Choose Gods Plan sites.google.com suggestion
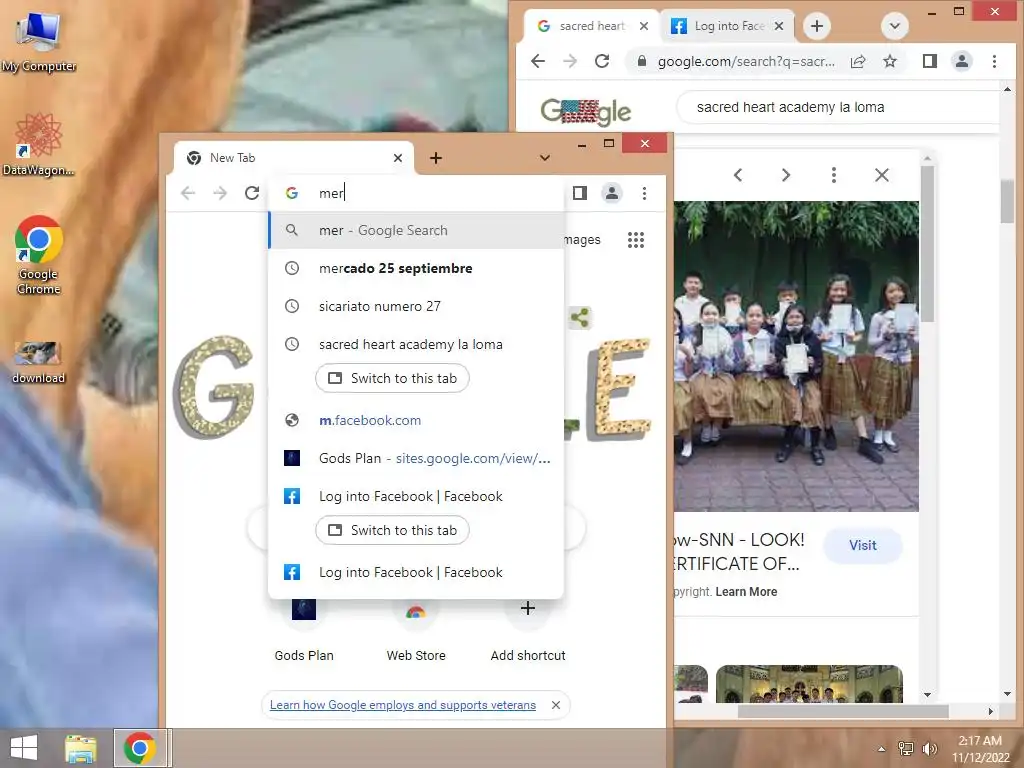This screenshot has height=768, width=1024. point(416,458)
